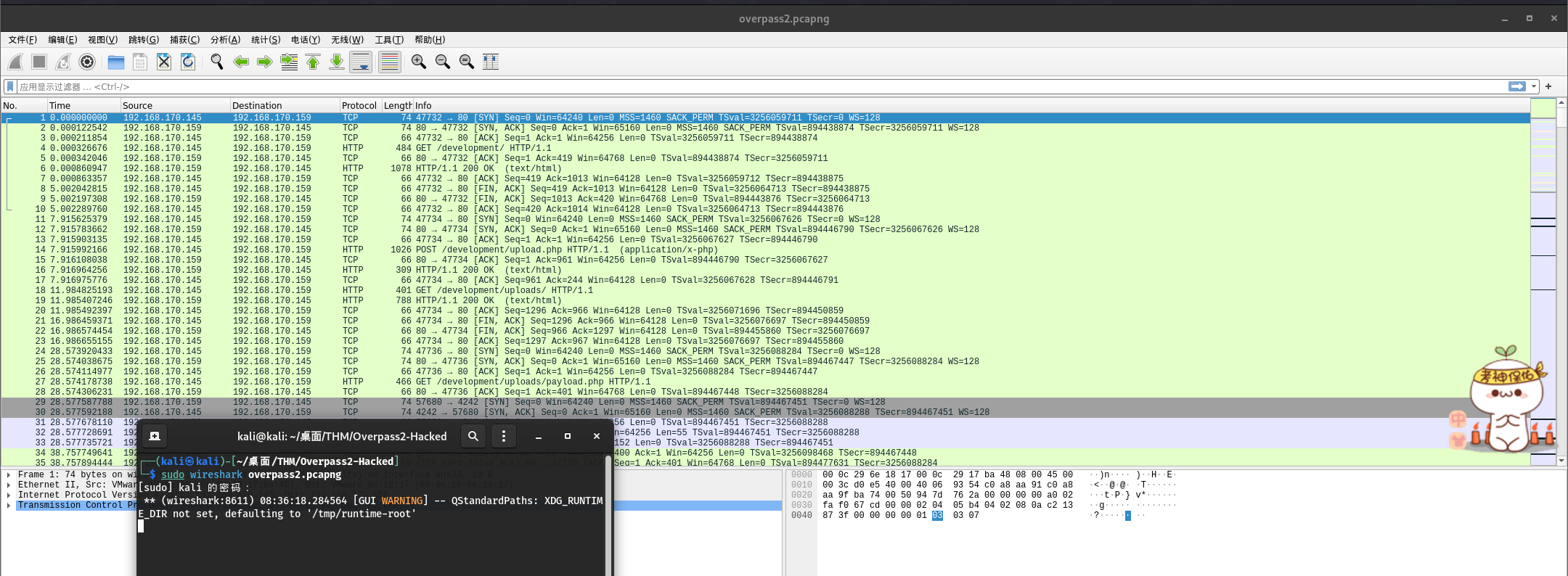1568x576 pixels.
Task: Sort packets by Destination column
Action: [x=285, y=106]
